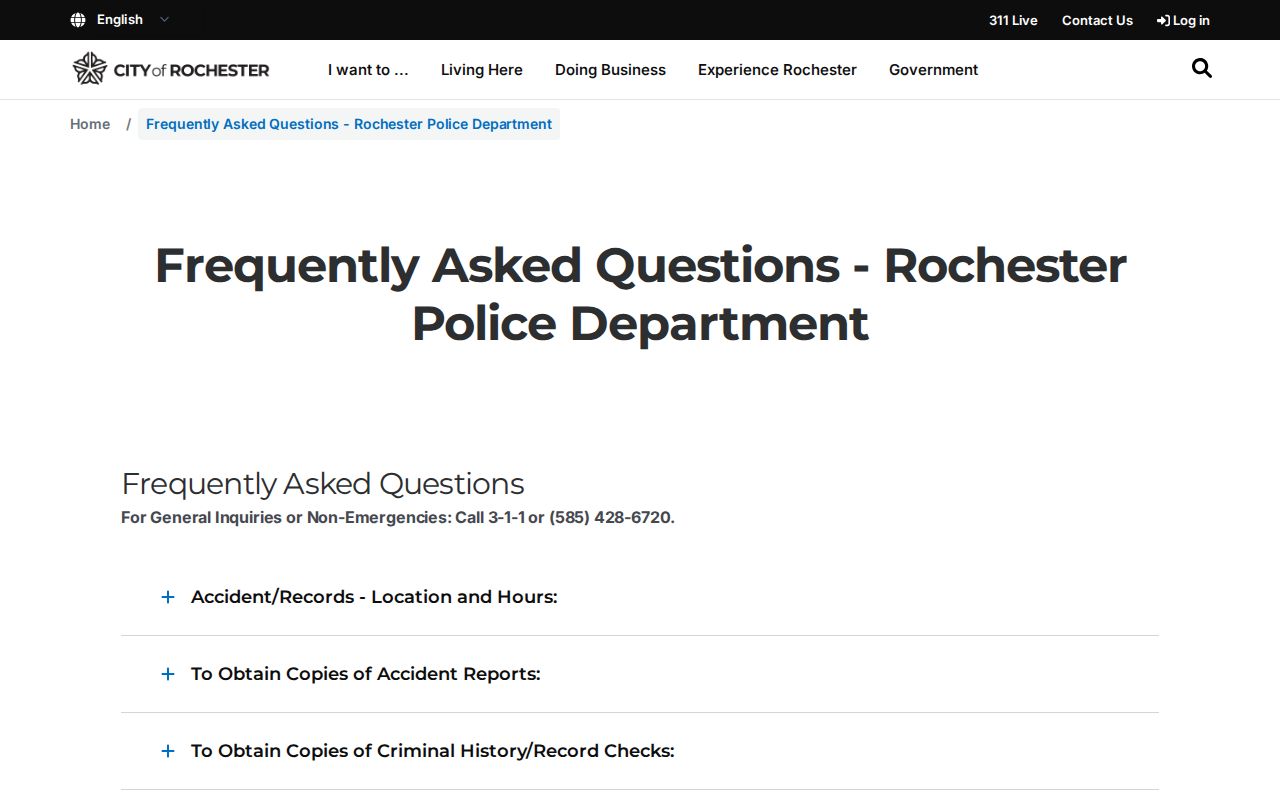Click the main page title heading
This screenshot has height=800, width=1280.
[x=640, y=294]
